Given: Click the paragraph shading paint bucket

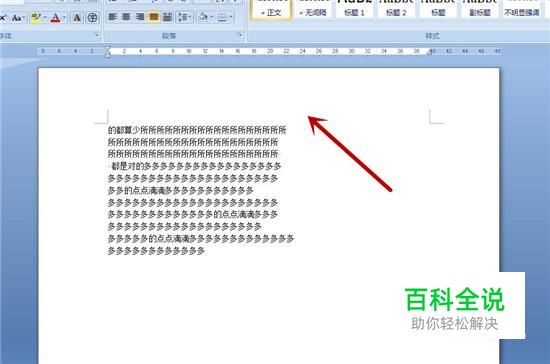Looking at the screenshot, I should click(x=203, y=16).
